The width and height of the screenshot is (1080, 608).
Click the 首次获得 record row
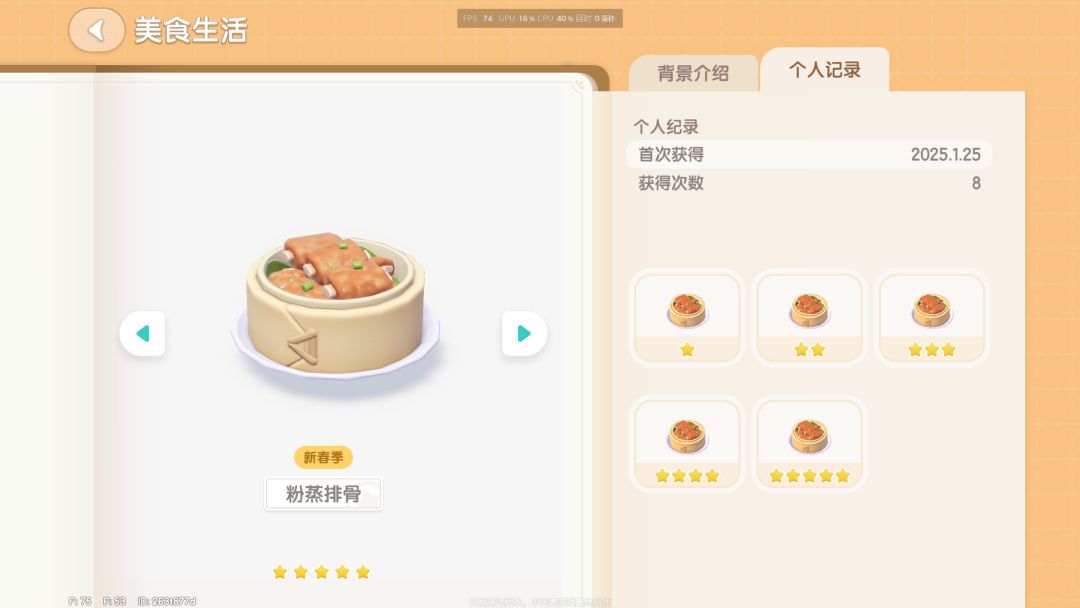coord(809,154)
